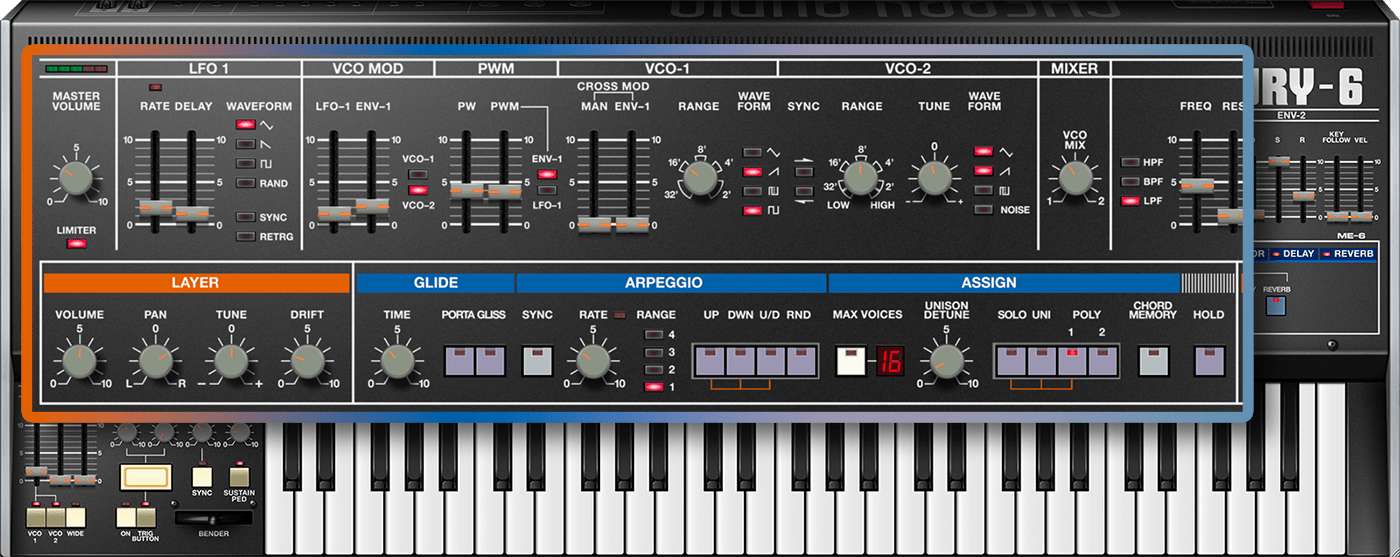Set Arpeggio RANGE to 4

click(653, 335)
